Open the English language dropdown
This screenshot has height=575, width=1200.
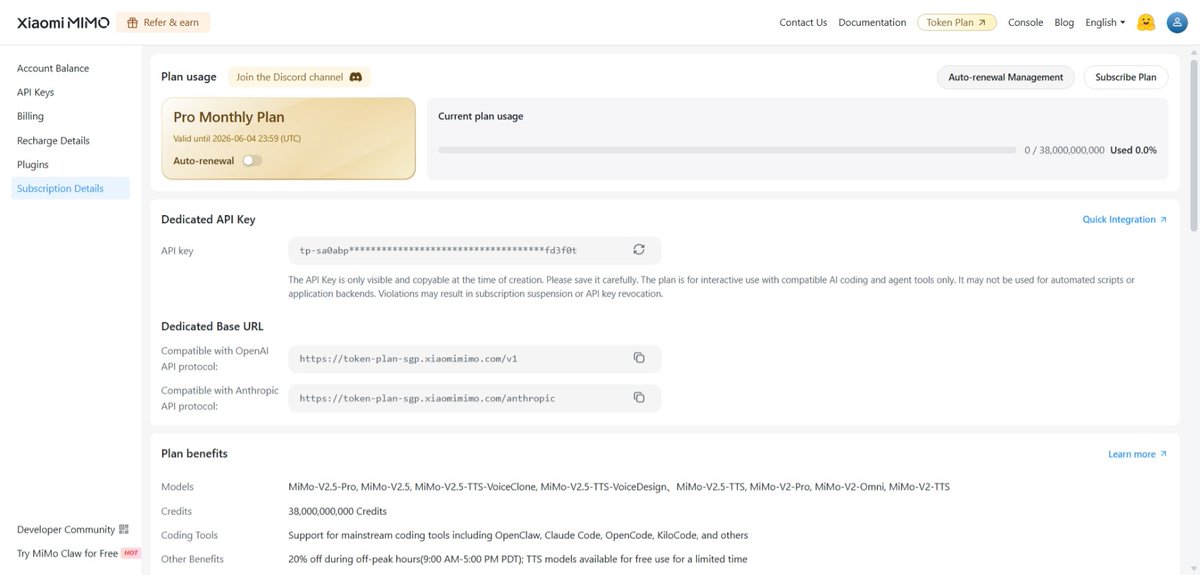coord(1105,22)
